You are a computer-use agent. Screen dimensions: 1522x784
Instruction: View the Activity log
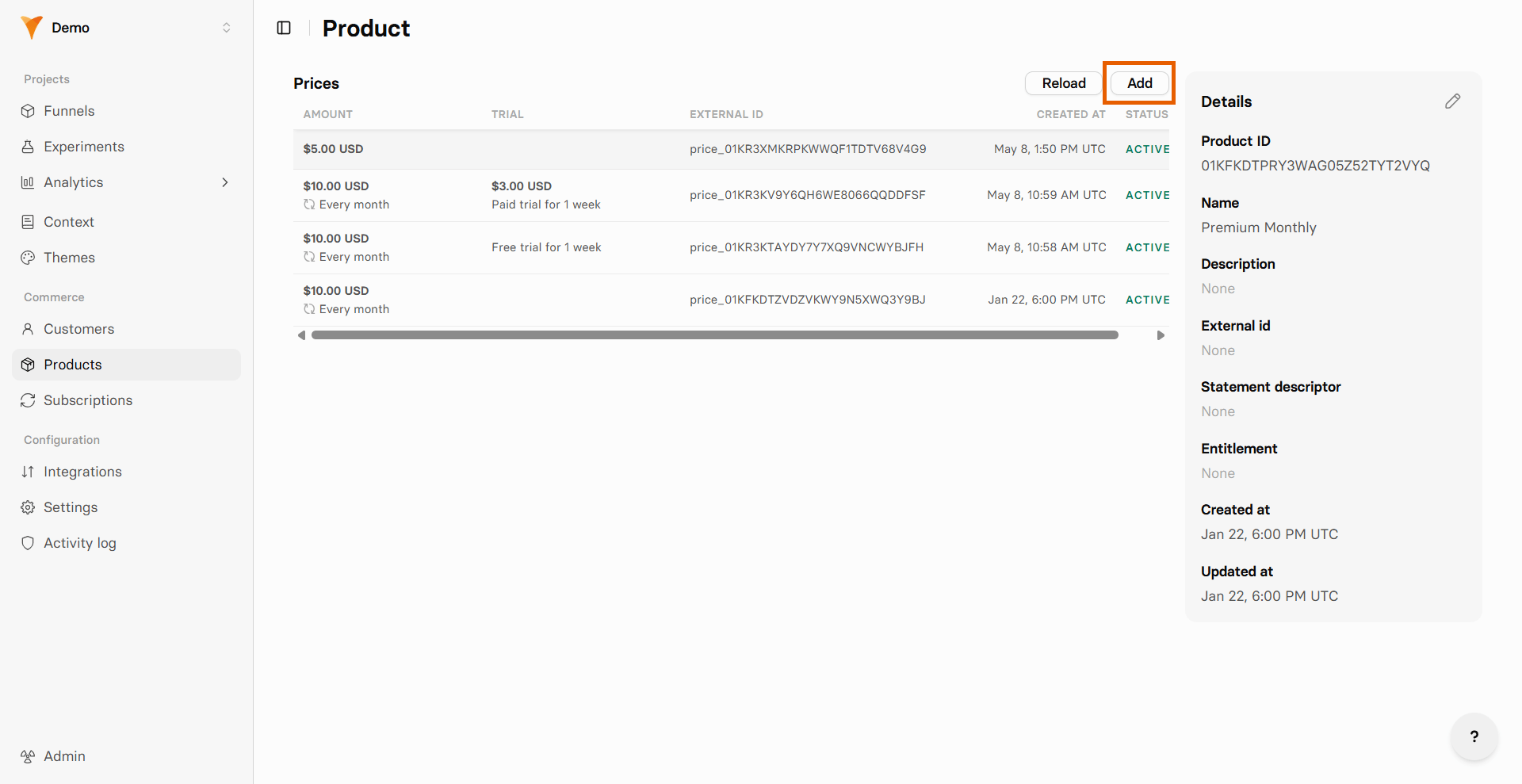[127, 543]
